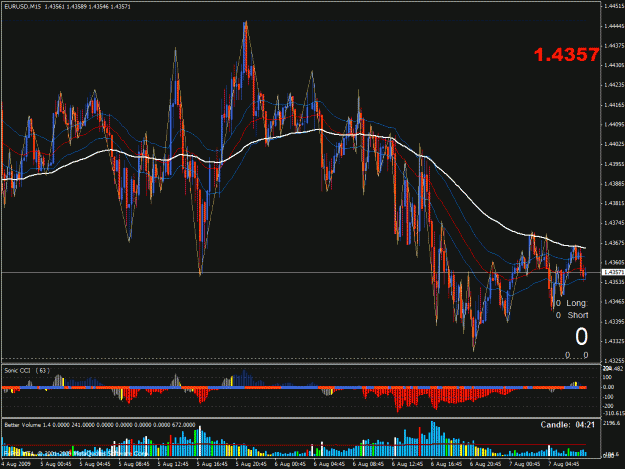Click the Sonic CCI (63) indicator label
Screen dimensions: 625x469
click(x=27, y=371)
